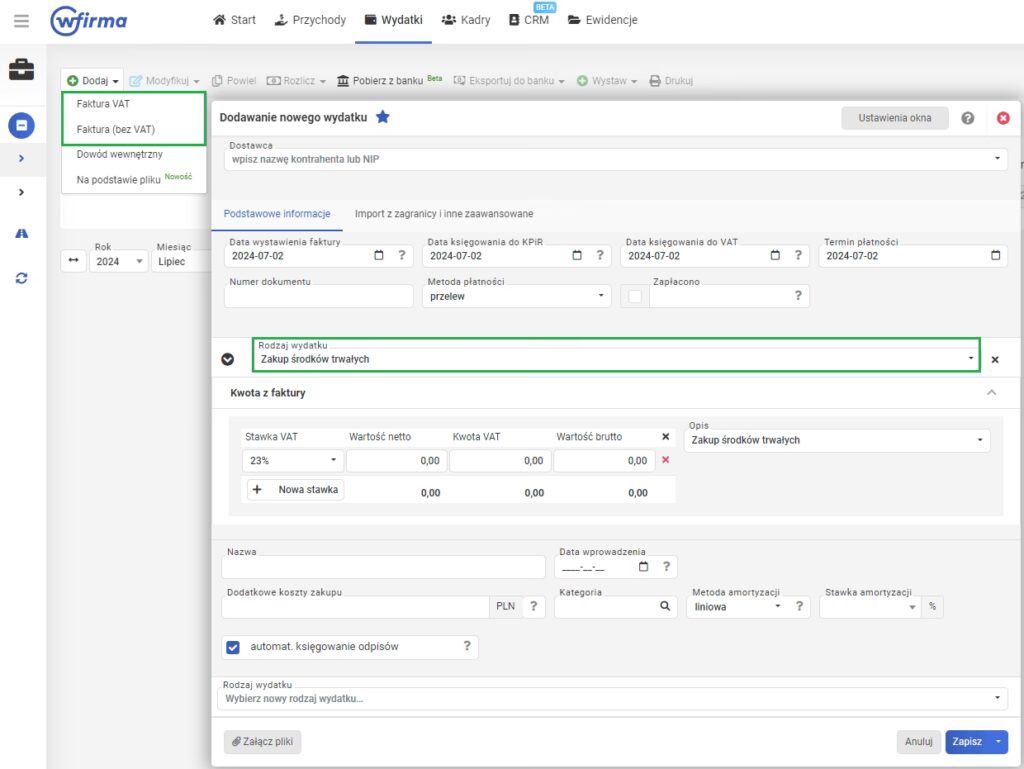Click the road icon in sidebar
Image resolution: width=1024 pixels, height=769 pixels.
tap(21, 233)
